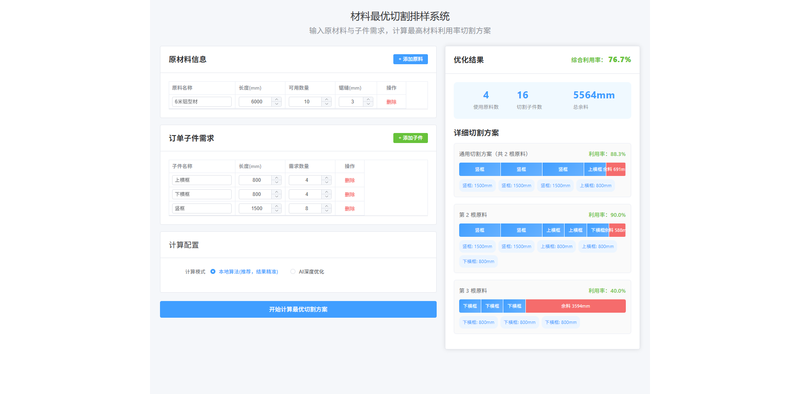This screenshot has height=394, width=800.
Task: Click the part name field containing 上横框
Action: (x=202, y=180)
